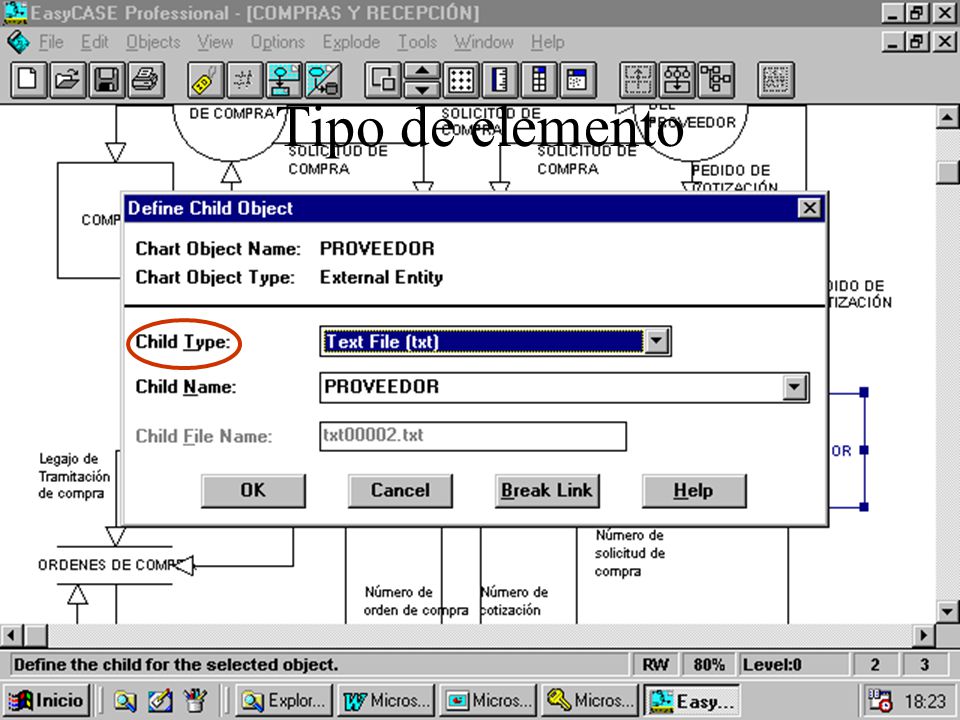The height and width of the screenshot is (720, 960).
Task: Click the EasyCASE document icon beside File menu
Action: [x=18, y=42]
